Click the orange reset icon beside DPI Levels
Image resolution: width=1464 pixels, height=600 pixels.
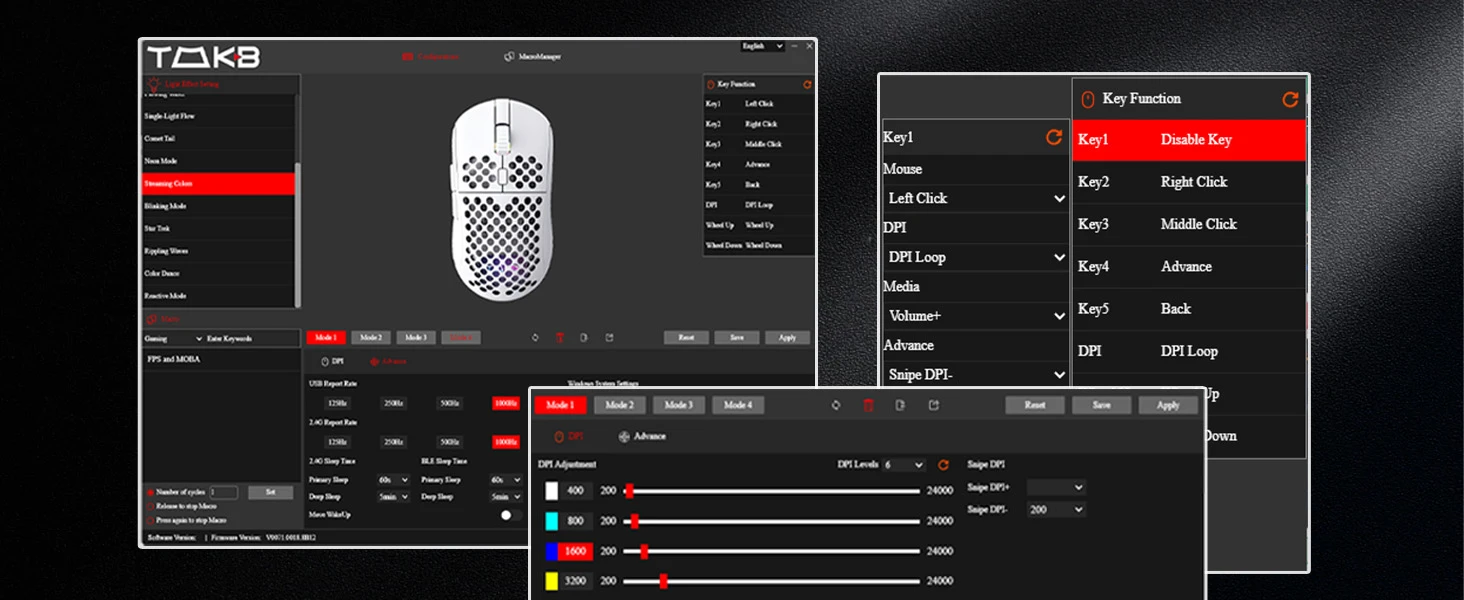tap(943, 465)
